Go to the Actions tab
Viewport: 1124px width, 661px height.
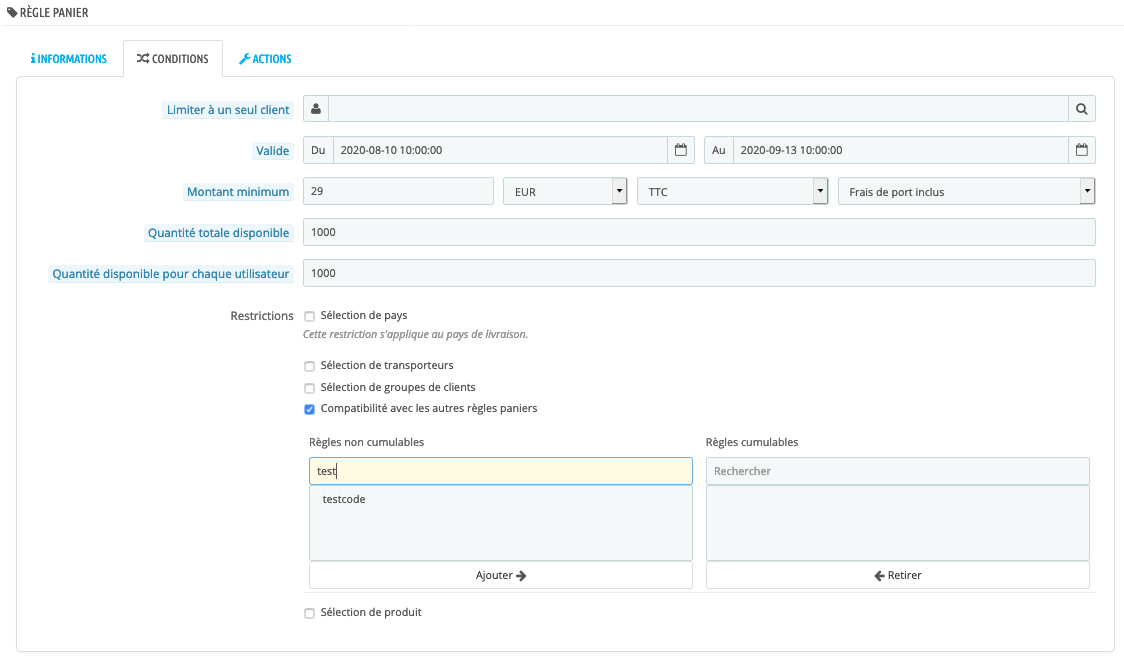click(x=265, y=59)
